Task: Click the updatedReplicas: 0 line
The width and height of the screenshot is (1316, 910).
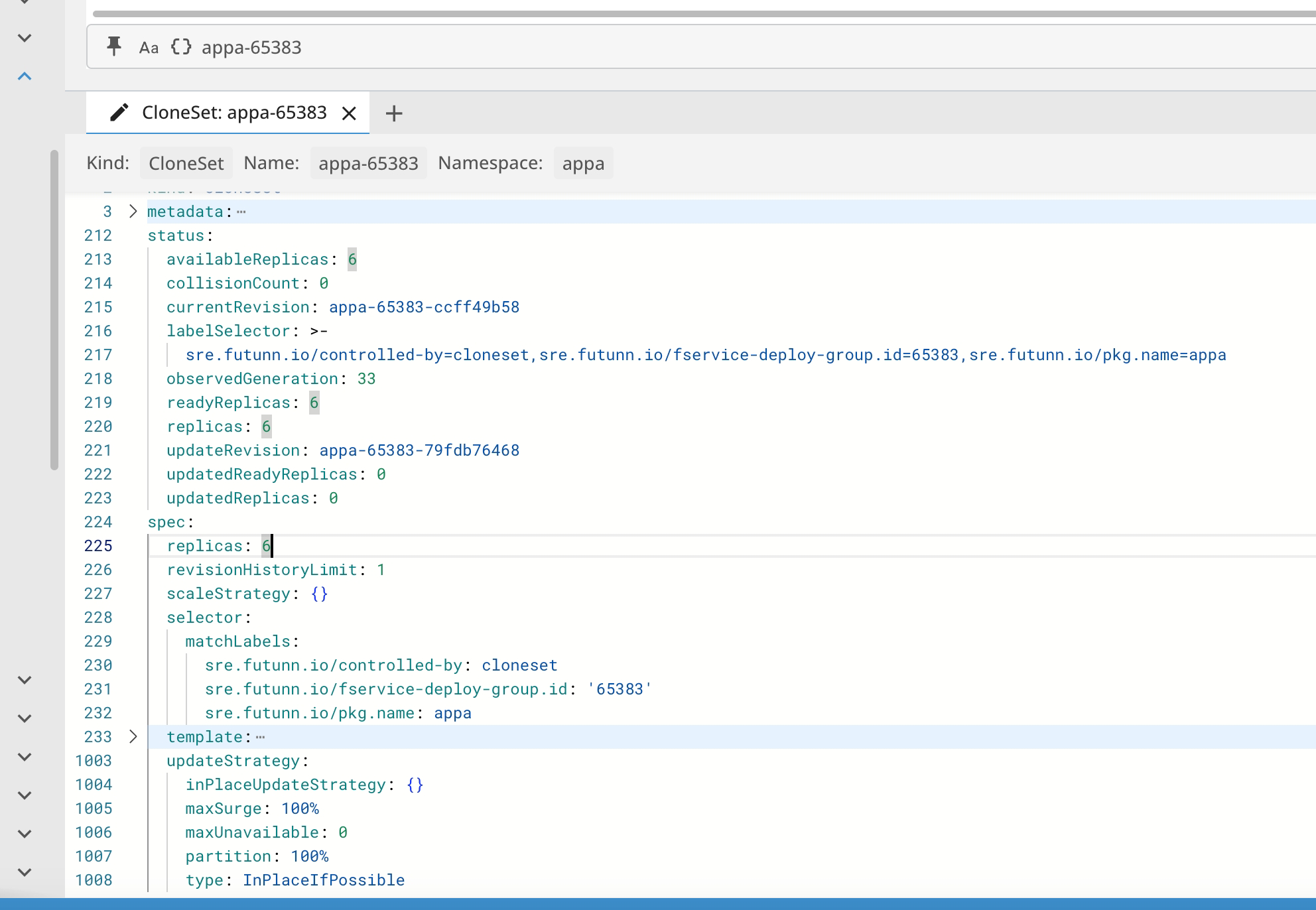Action: coord(252,498)
